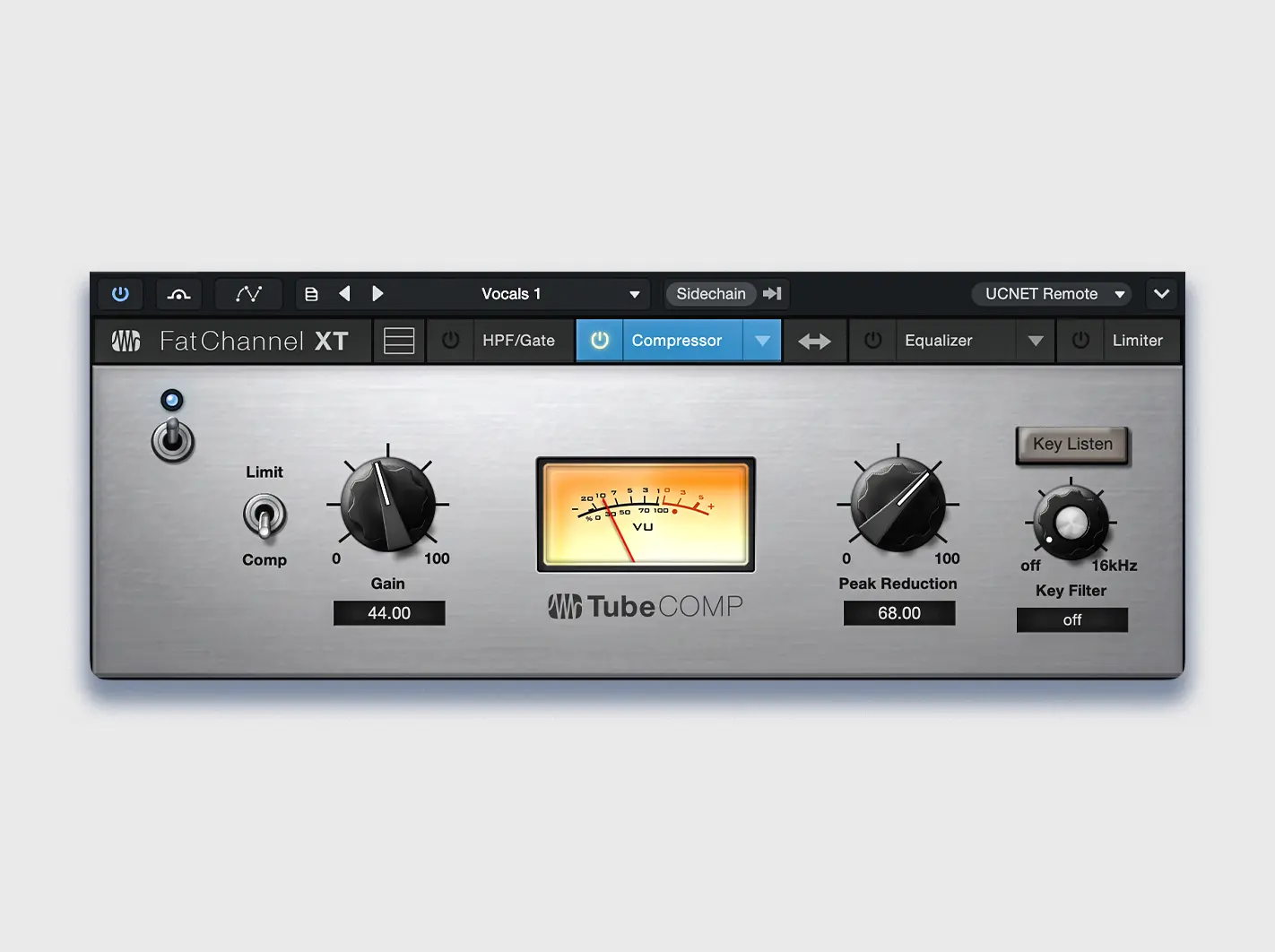Toggle the Compressor power button
Viewport: 1275px width, 952px height.
[600, 341]
